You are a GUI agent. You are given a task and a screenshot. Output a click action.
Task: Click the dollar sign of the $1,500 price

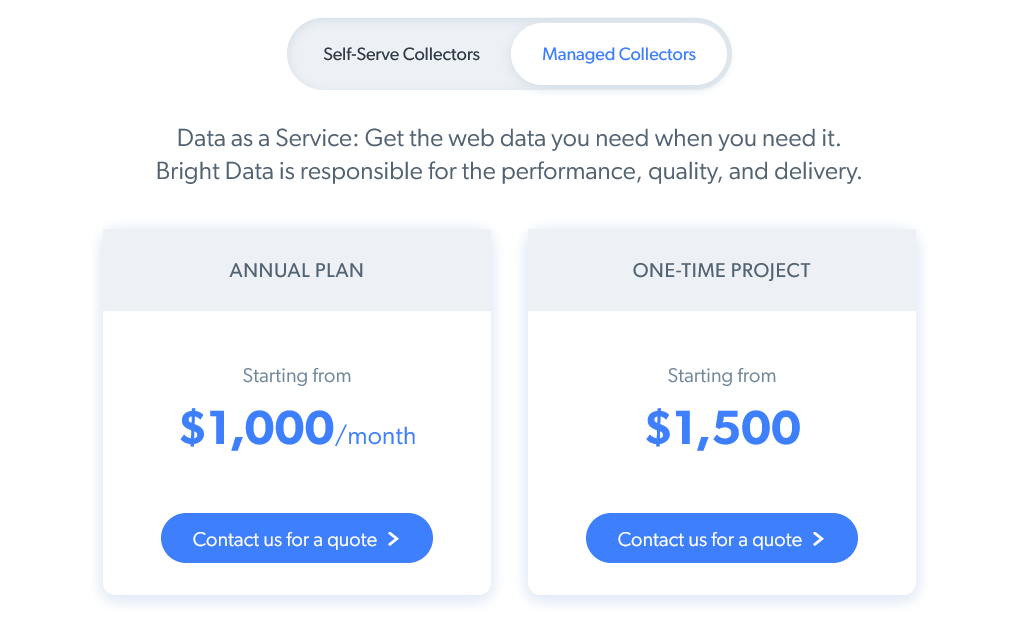(658, 427)
